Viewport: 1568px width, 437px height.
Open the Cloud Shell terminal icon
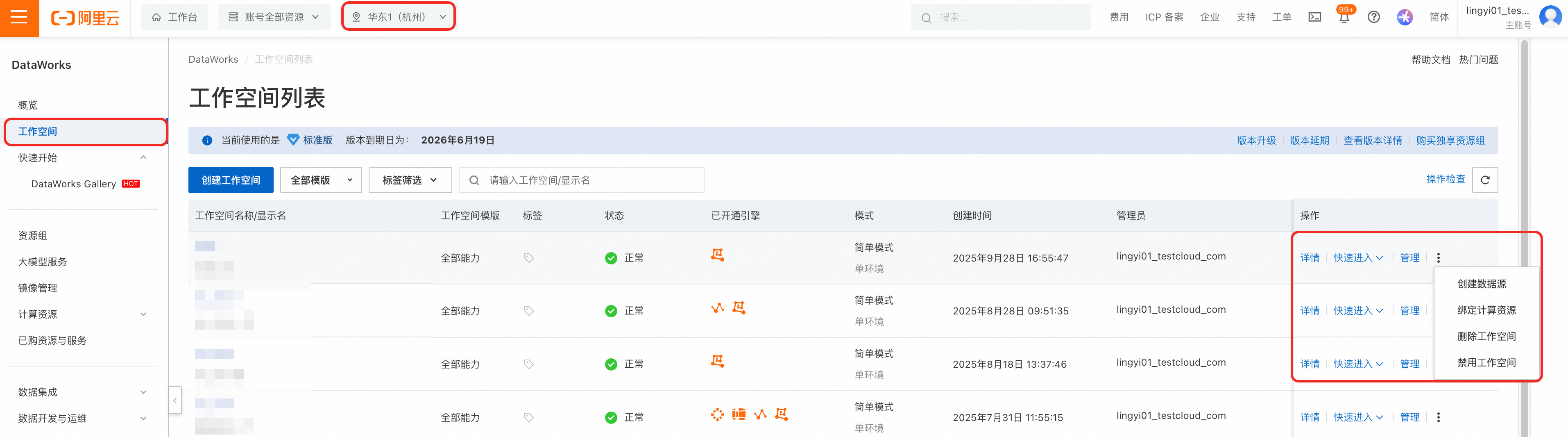[1315, 17]
